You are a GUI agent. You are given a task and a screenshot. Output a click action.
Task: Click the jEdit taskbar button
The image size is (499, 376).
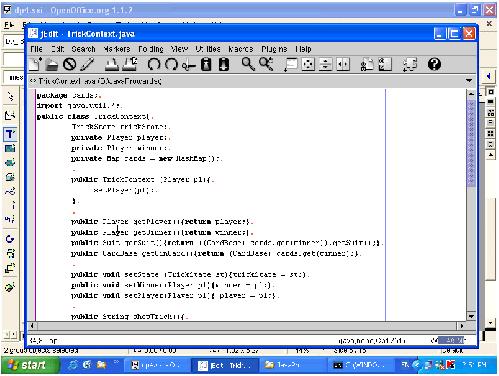tap(225, 365)
